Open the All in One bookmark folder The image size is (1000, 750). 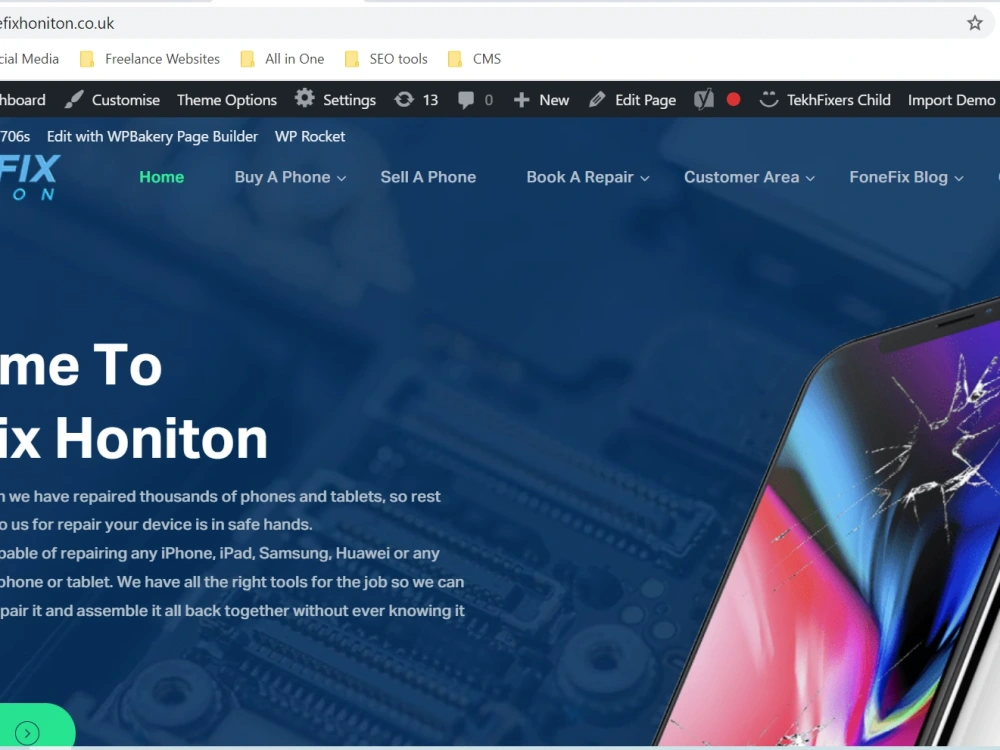[283, 59]
